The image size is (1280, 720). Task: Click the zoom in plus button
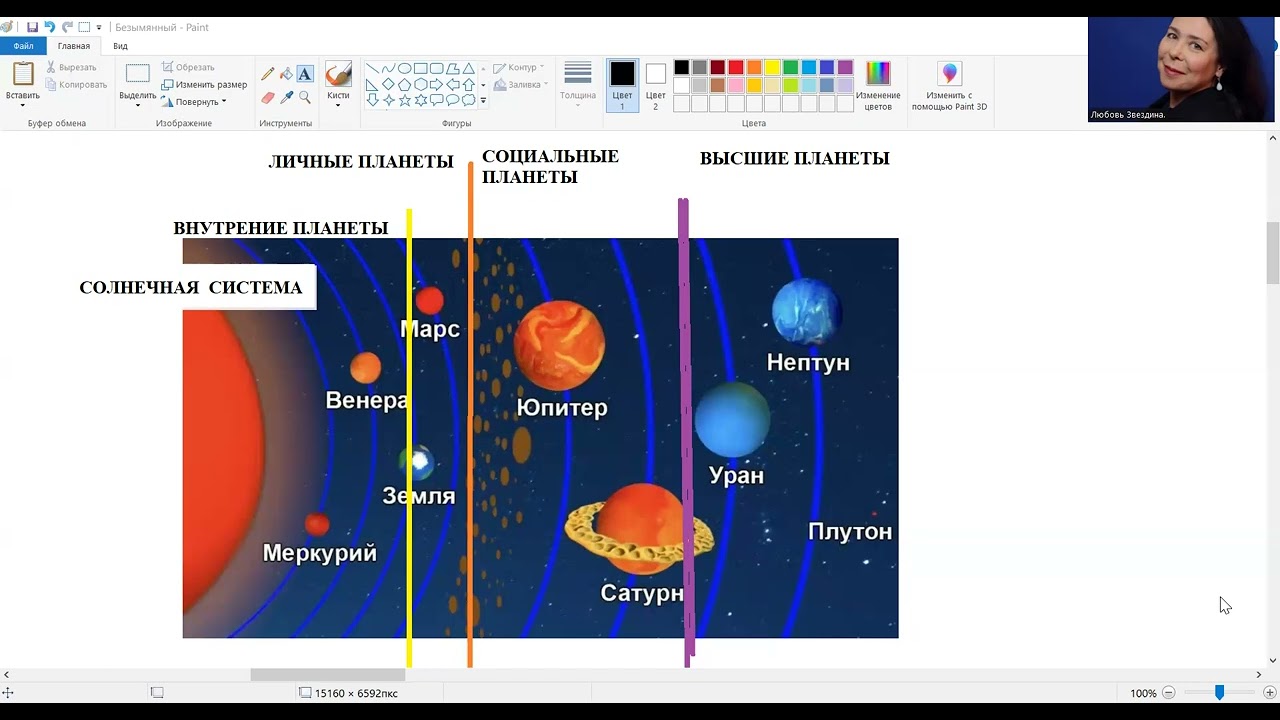coord(1270,692)
